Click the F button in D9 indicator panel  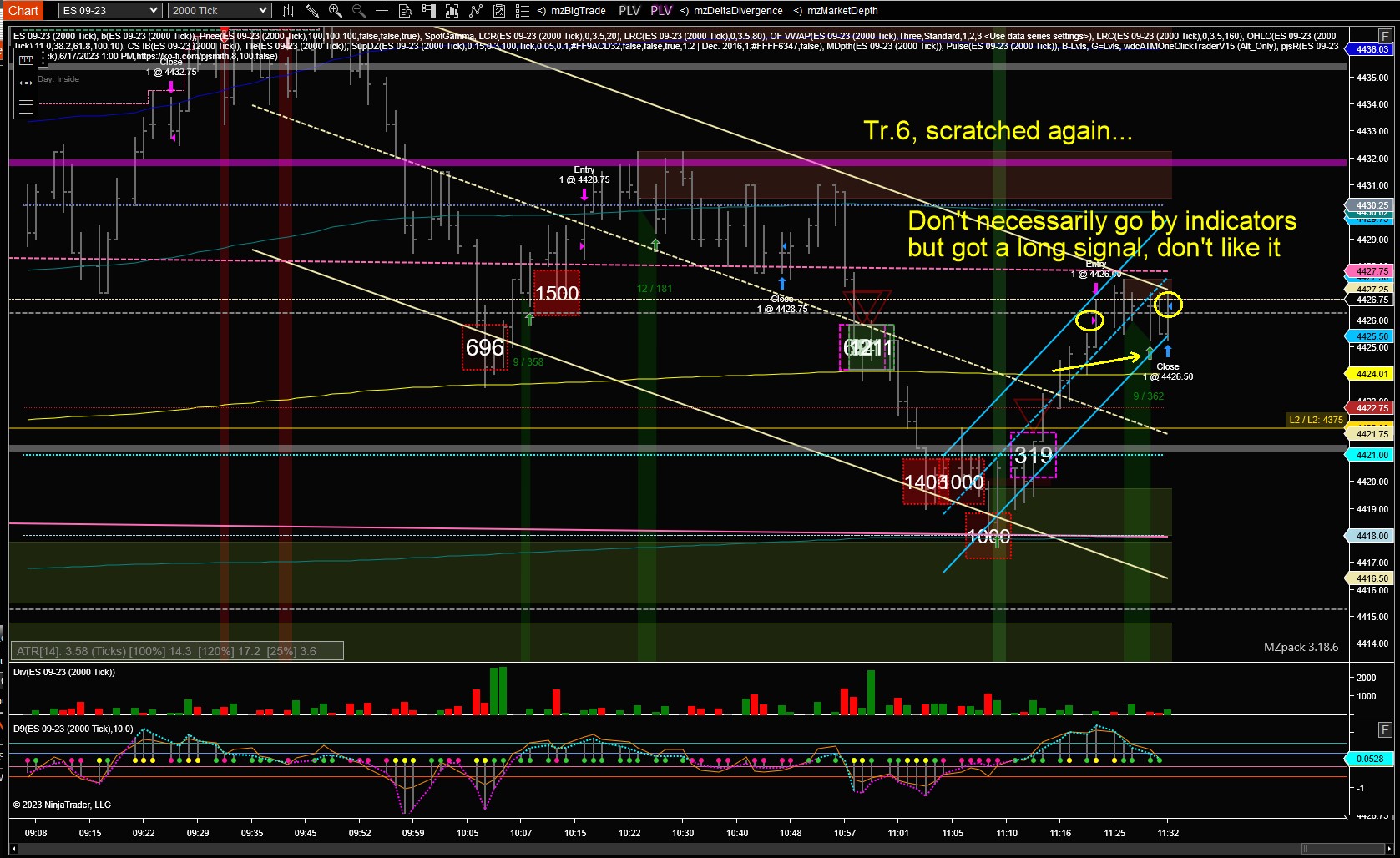click(x=1386, y=730)
